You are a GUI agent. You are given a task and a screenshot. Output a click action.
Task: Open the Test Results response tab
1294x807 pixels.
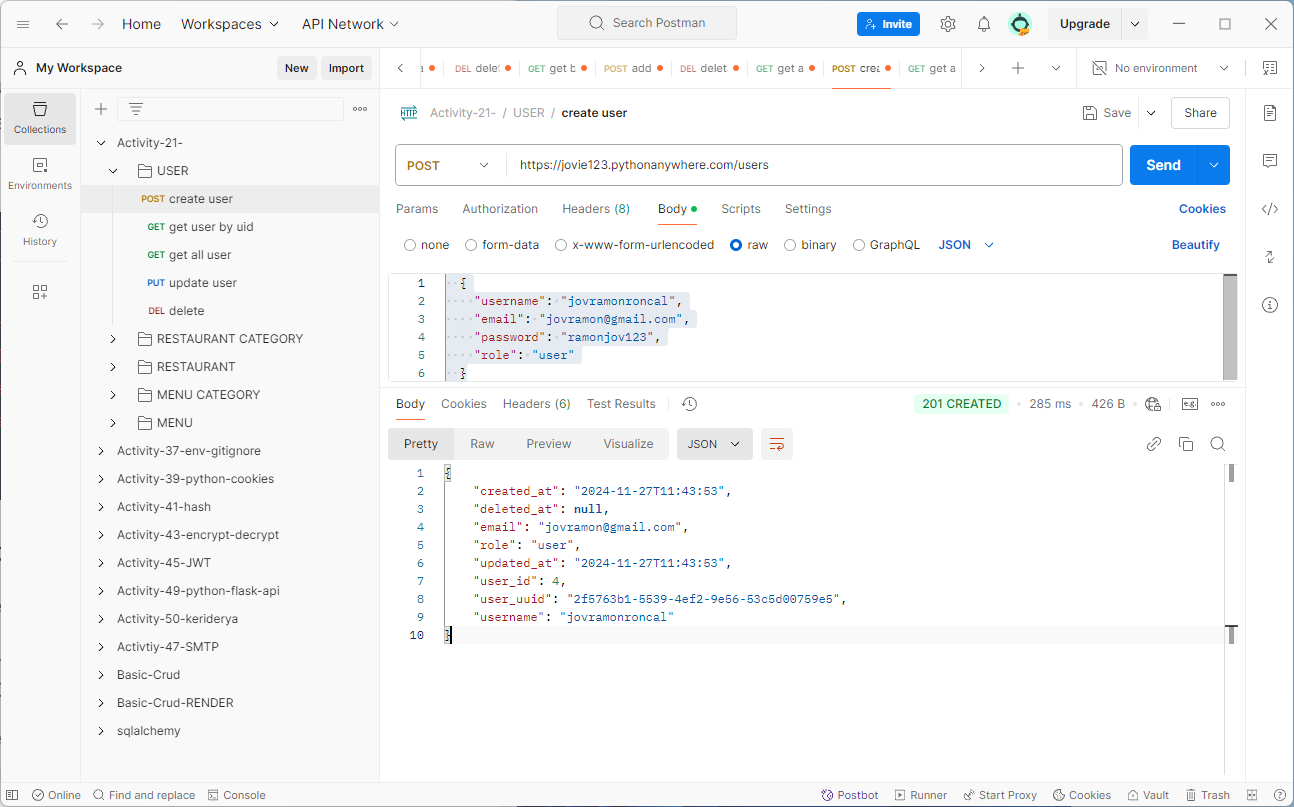621,404
